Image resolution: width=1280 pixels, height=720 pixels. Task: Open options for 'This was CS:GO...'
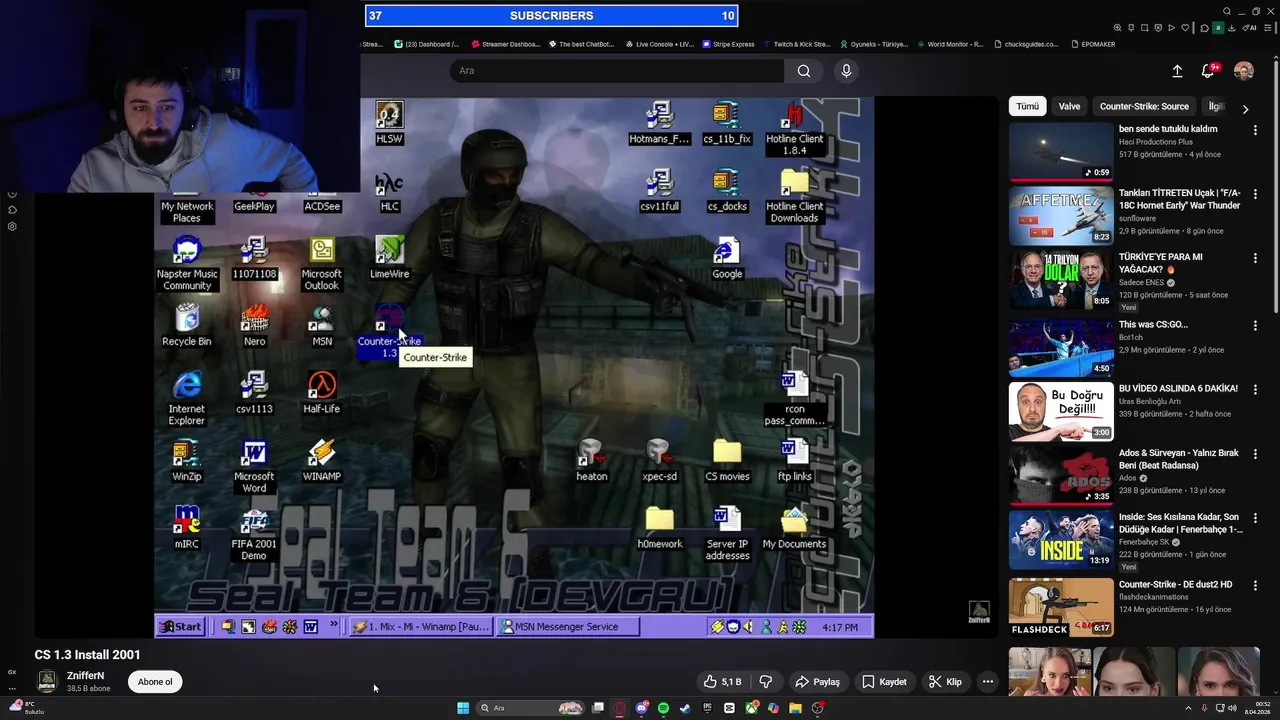tap(1255, 326)
